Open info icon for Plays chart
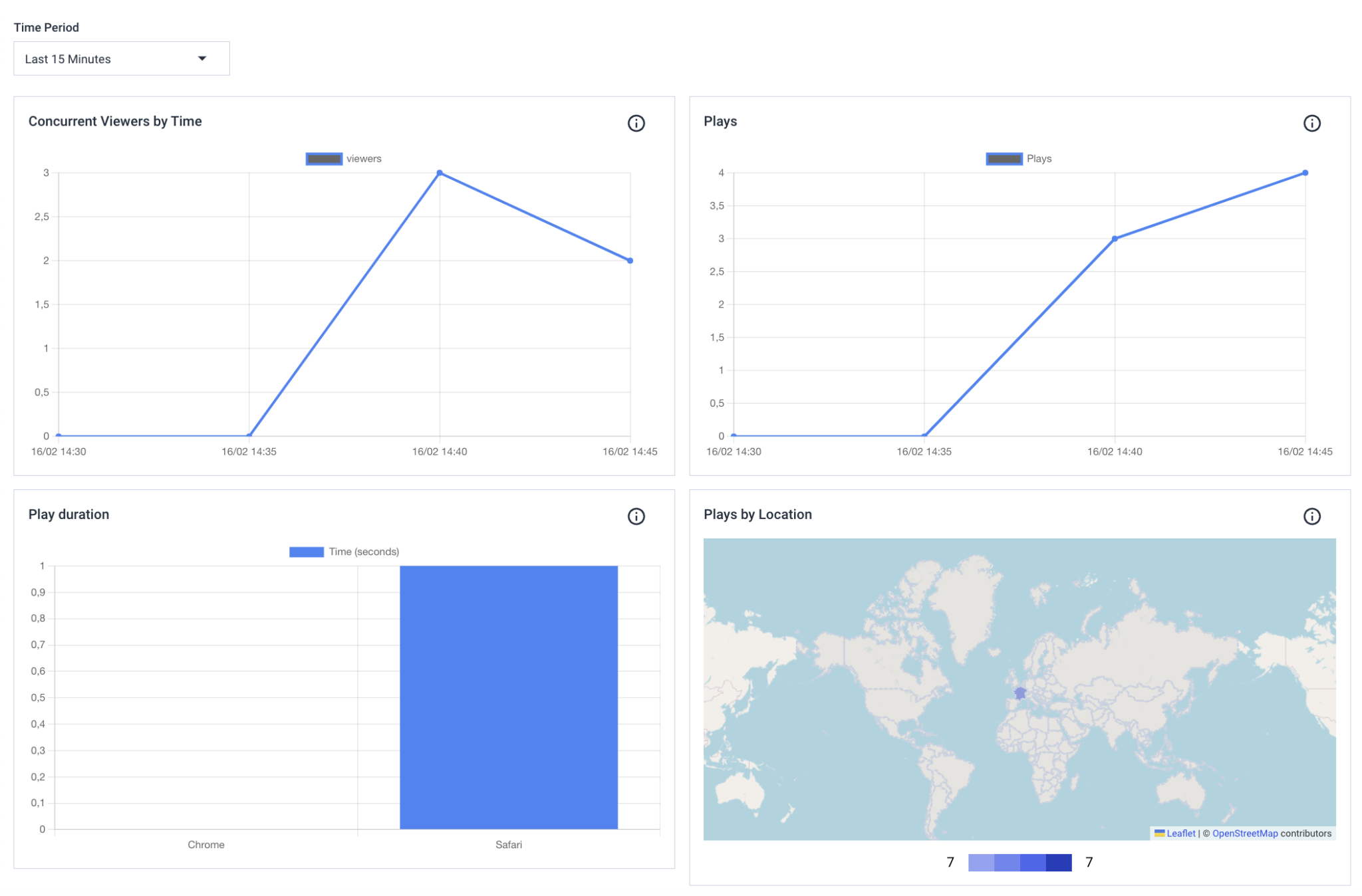Screen dimensions: 1362x896 point(1311,123)
